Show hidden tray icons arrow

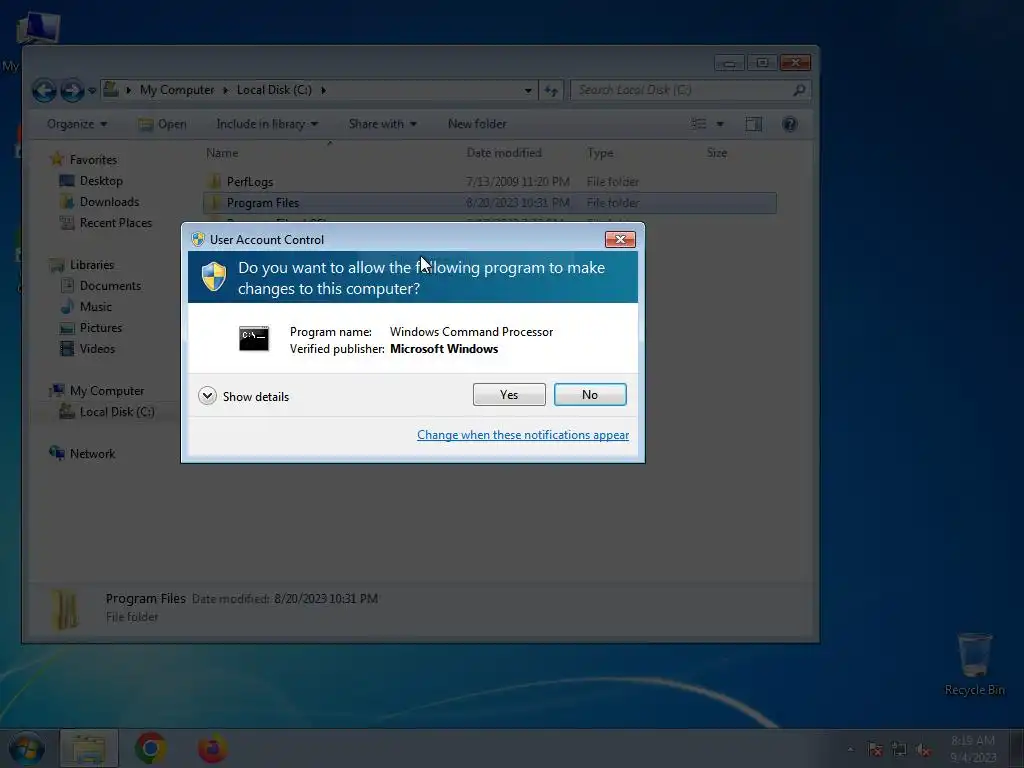tap(850, 750)
